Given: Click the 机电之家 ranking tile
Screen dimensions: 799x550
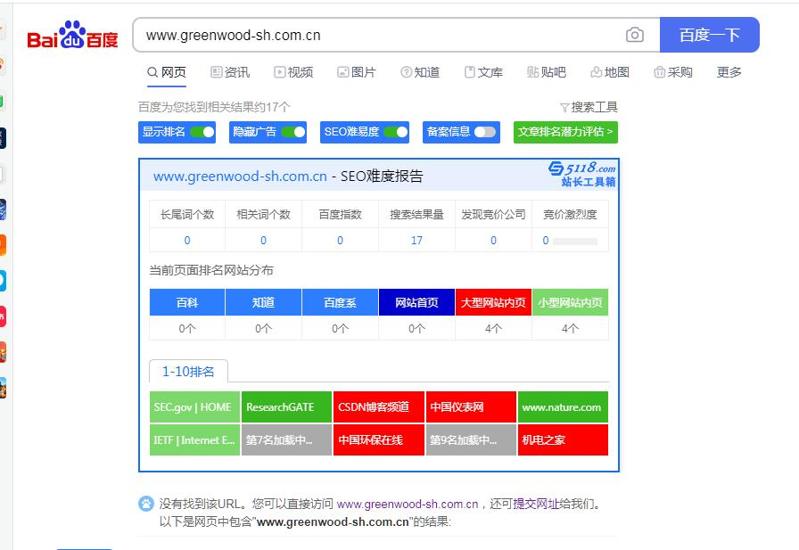Looking at the screenshot, I should 563,439.
